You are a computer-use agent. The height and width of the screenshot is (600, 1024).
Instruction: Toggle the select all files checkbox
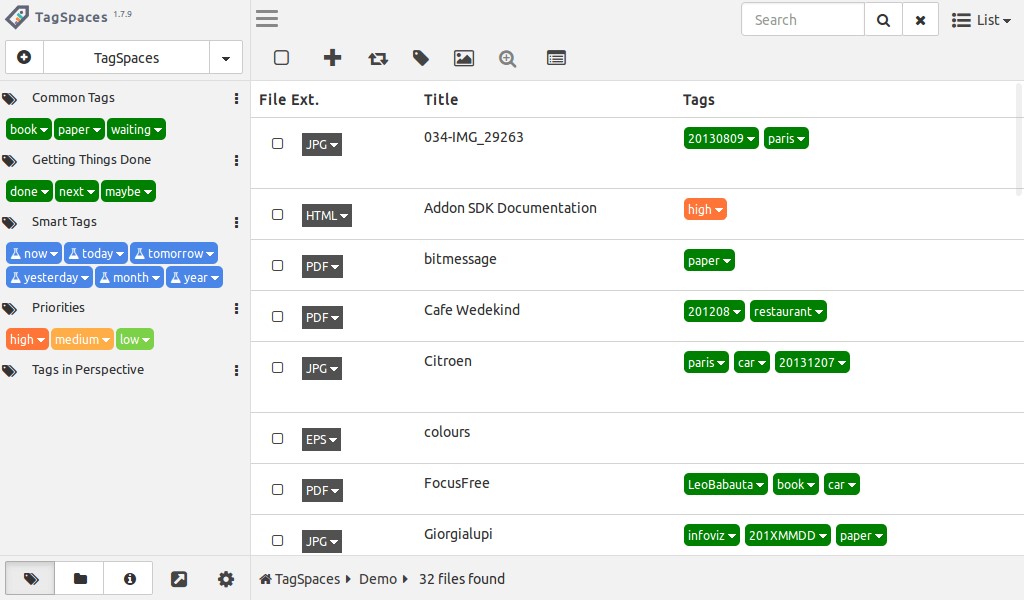(x=281, y=57)
